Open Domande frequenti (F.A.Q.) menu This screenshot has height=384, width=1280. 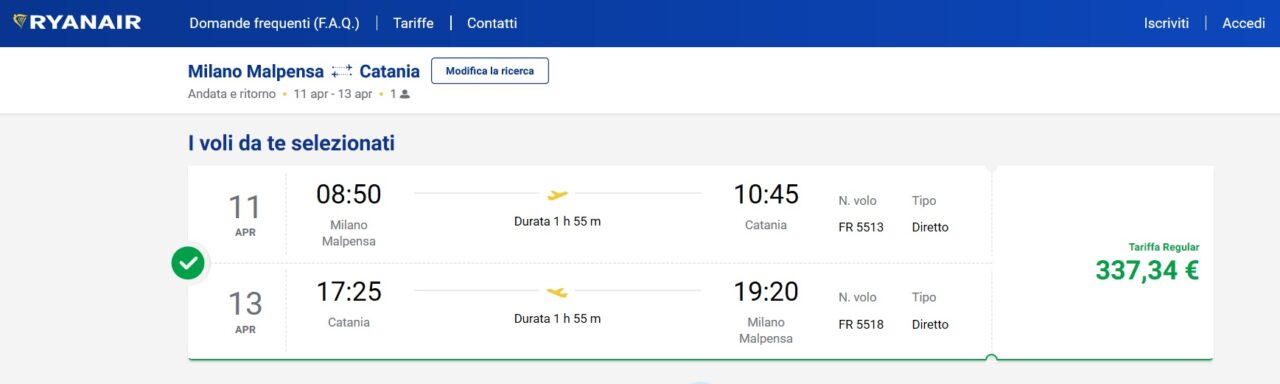pyautogui.click(x=275, y=23)
